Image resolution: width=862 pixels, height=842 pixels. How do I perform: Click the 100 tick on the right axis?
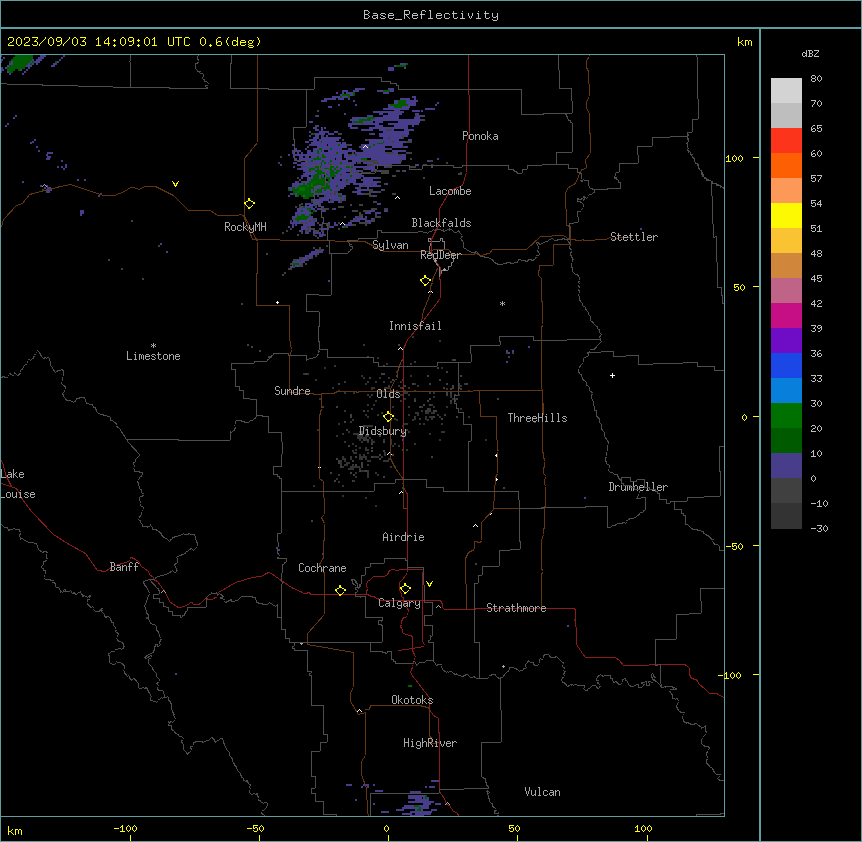[734, 158]
